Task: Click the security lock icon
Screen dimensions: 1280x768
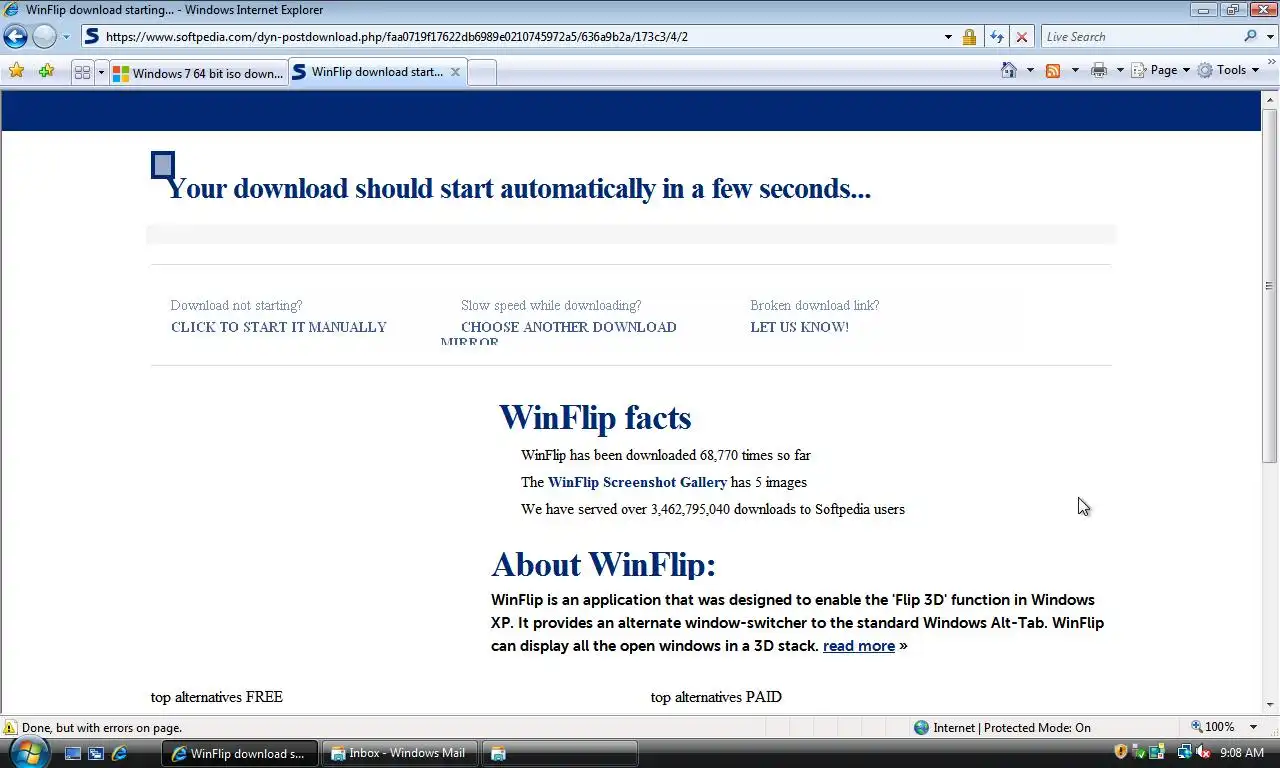Action: 969,37
